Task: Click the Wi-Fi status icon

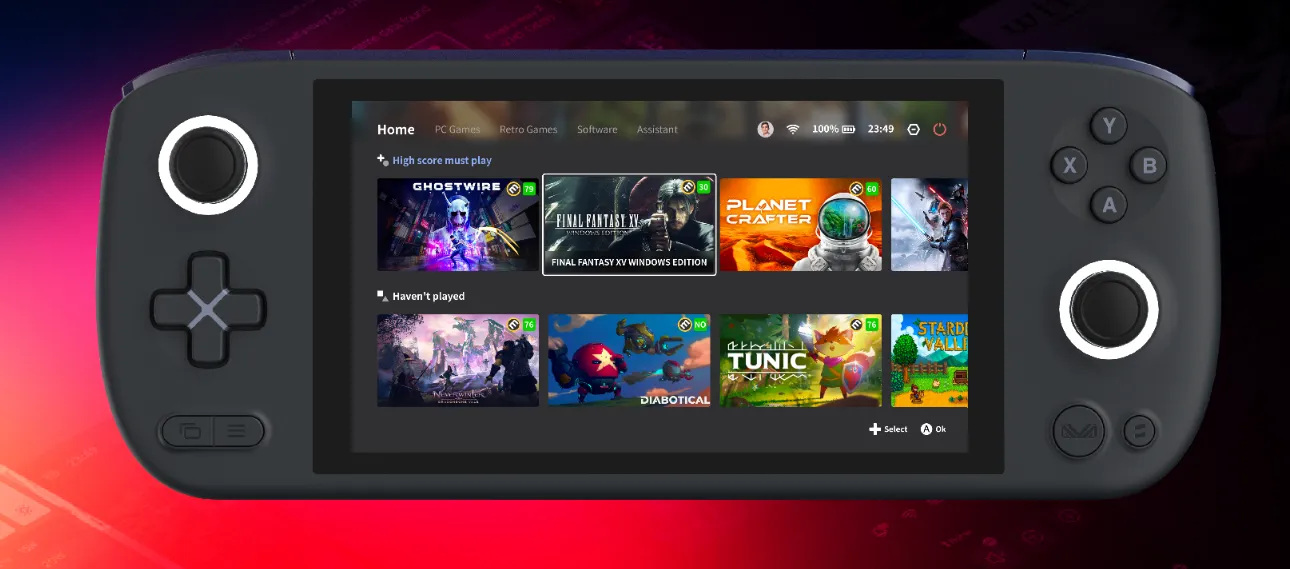Action: (x=793, y=129)
